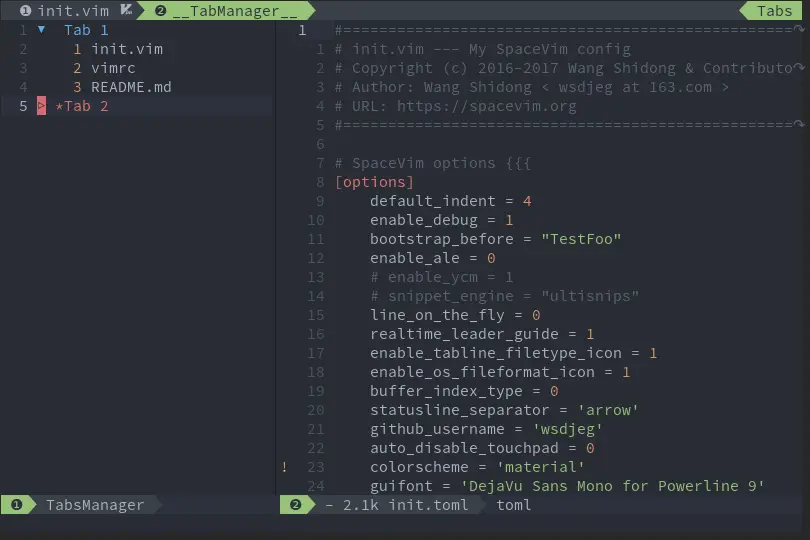The width and height of the screenshot is (810, 540).
Task: Click the github_username 'wsdjeg' value
Action: point(568,429)
